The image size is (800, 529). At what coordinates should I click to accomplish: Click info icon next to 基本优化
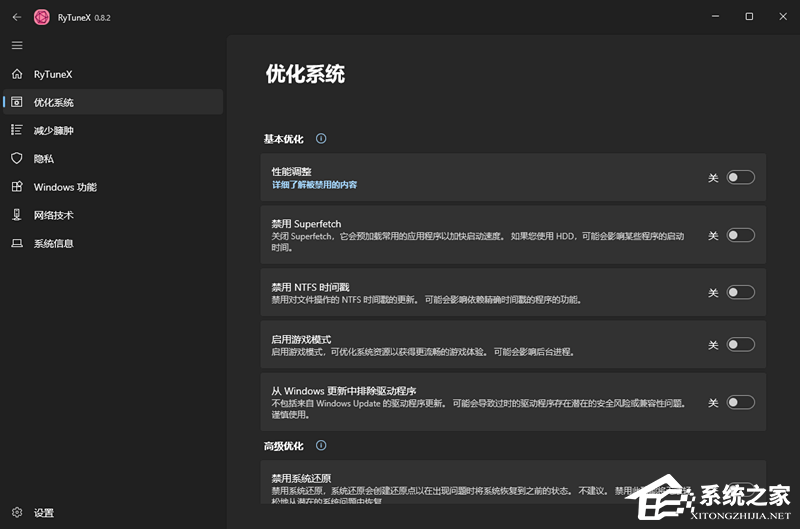(x=321, y=138)
